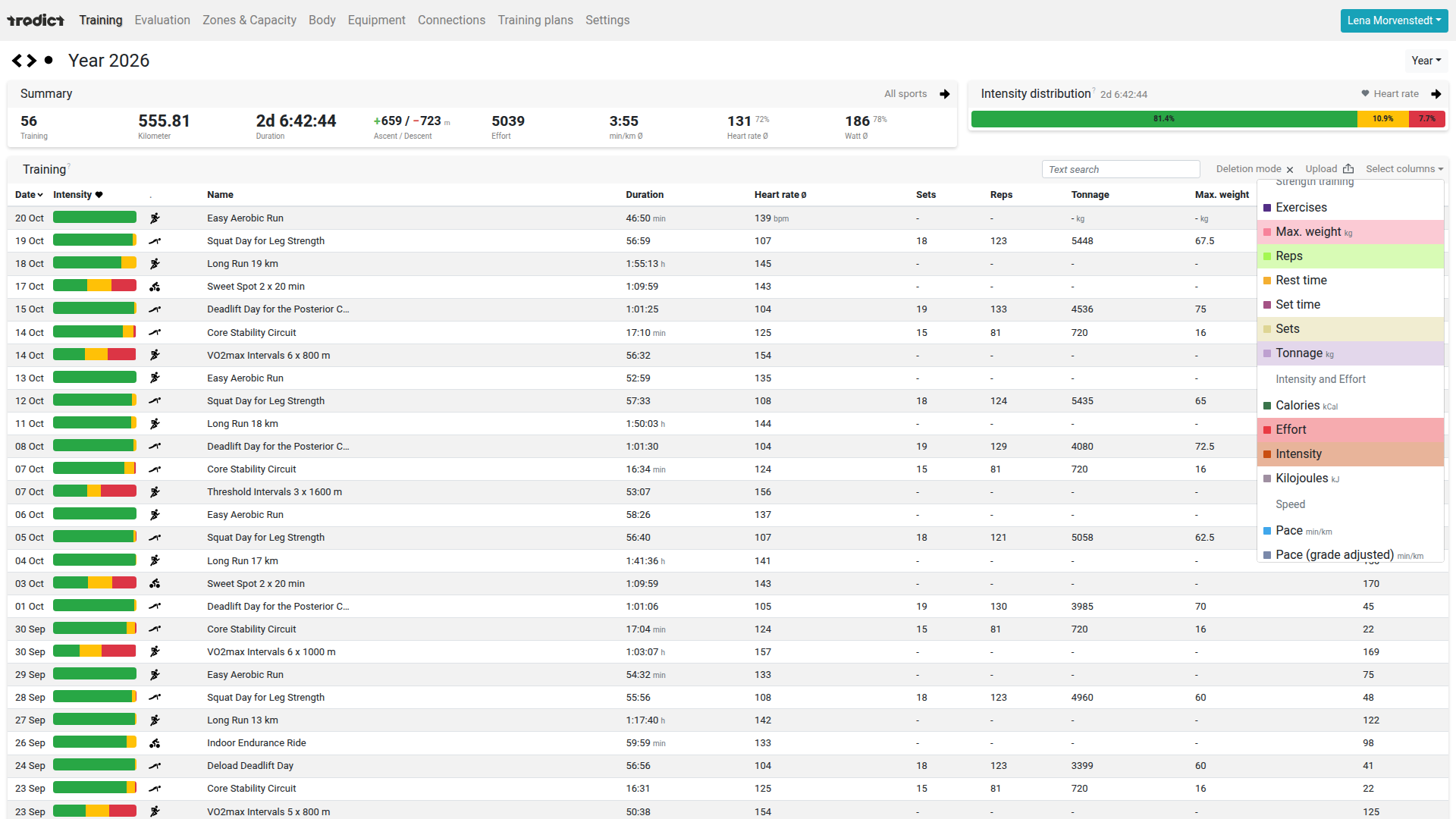Screen dimensions: 1456x819
Task: Click cycling icon for 17 Oct Sweet Spot
Action: click(155, 287)
